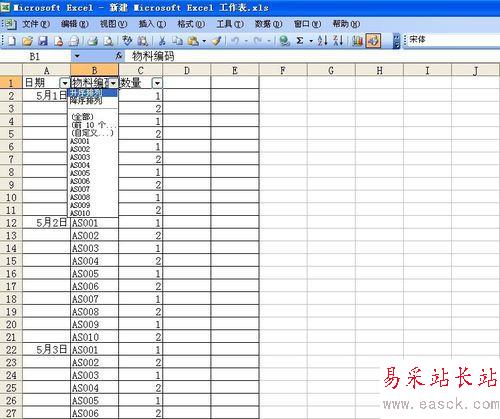
Task: Open the 帮助 menu
Action: pos(346,24)
